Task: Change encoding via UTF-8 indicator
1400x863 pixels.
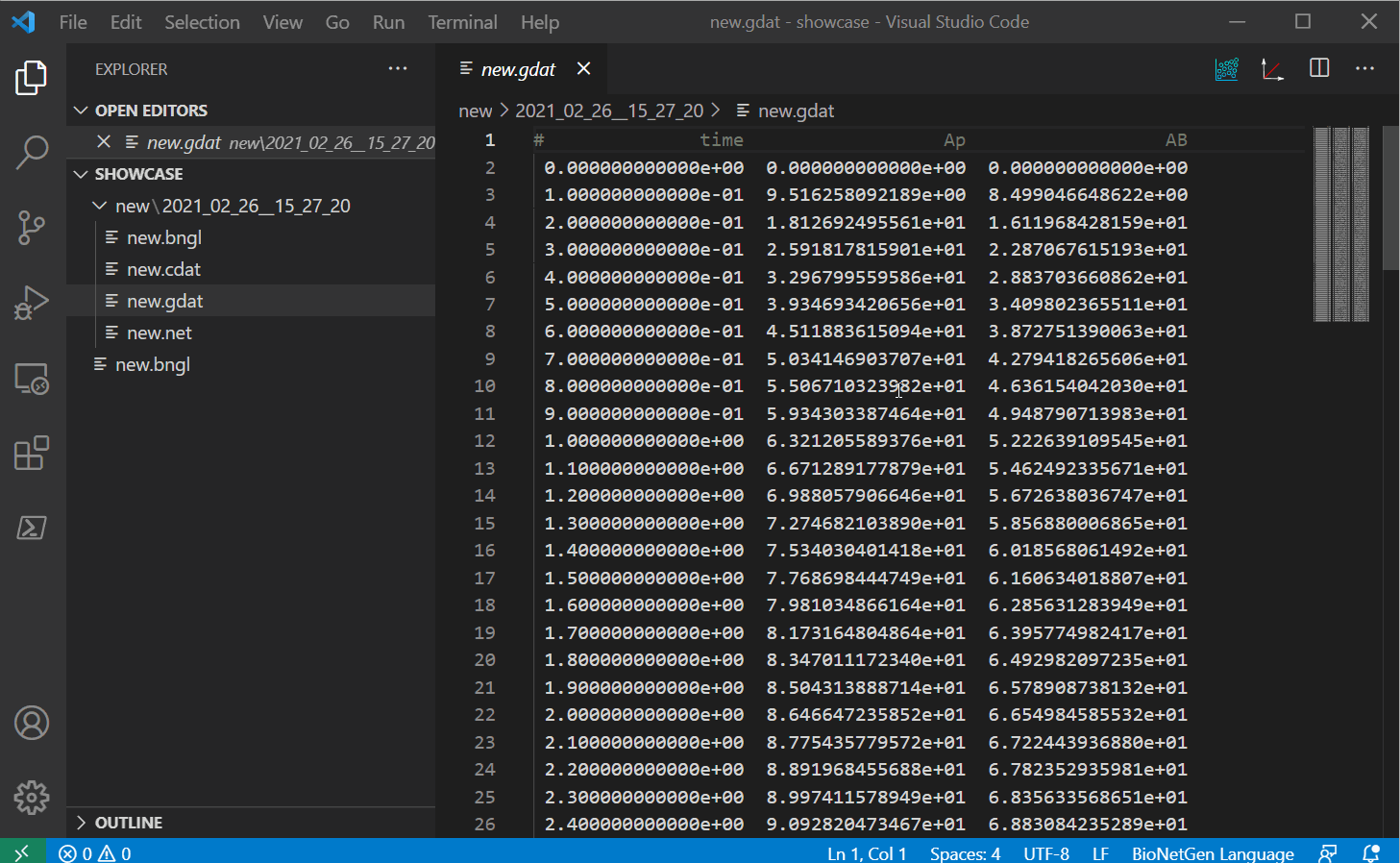Action: pyautogui.click(x=1045, y=853)
